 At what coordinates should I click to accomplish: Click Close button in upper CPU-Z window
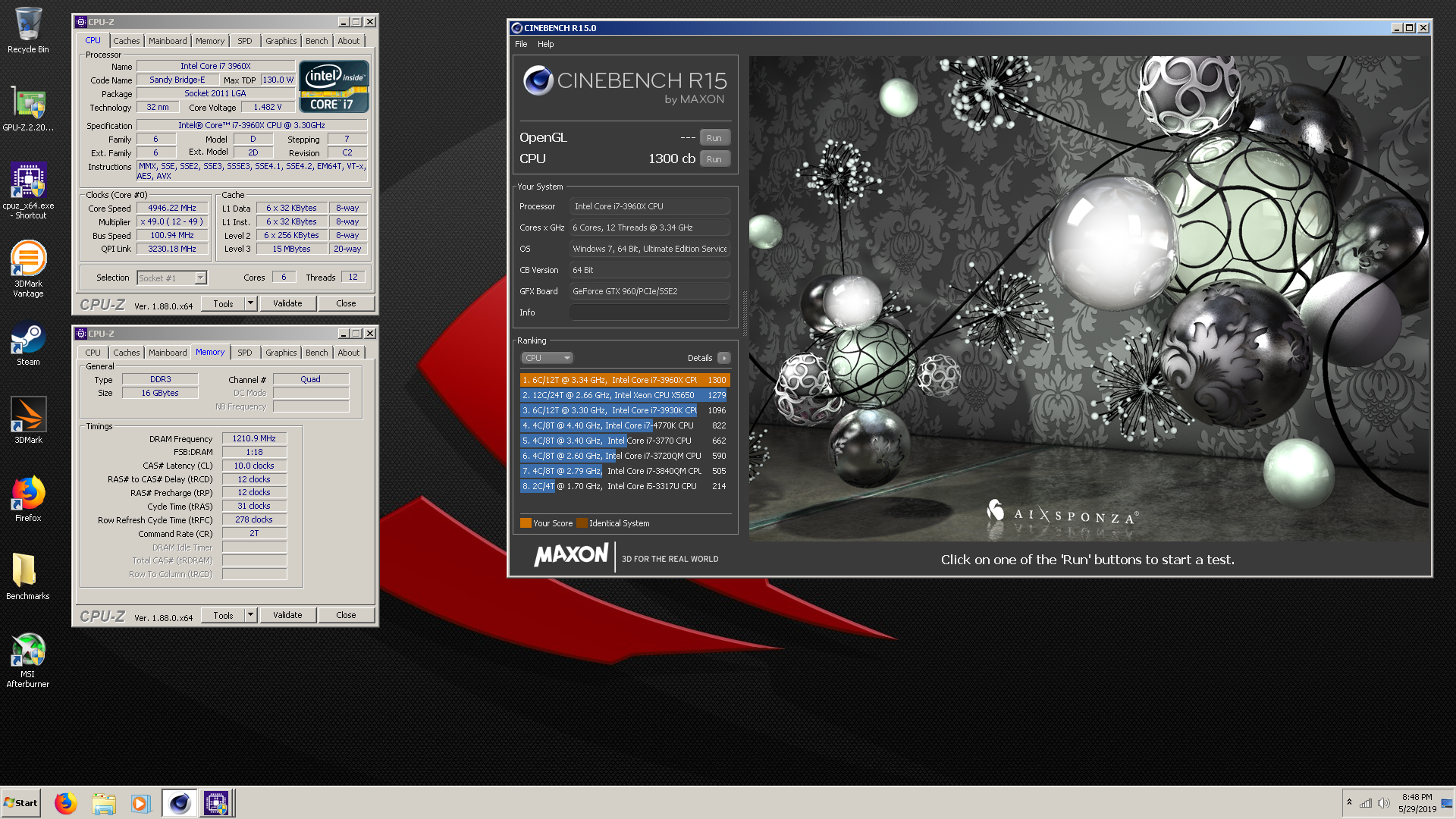[346, 303]
